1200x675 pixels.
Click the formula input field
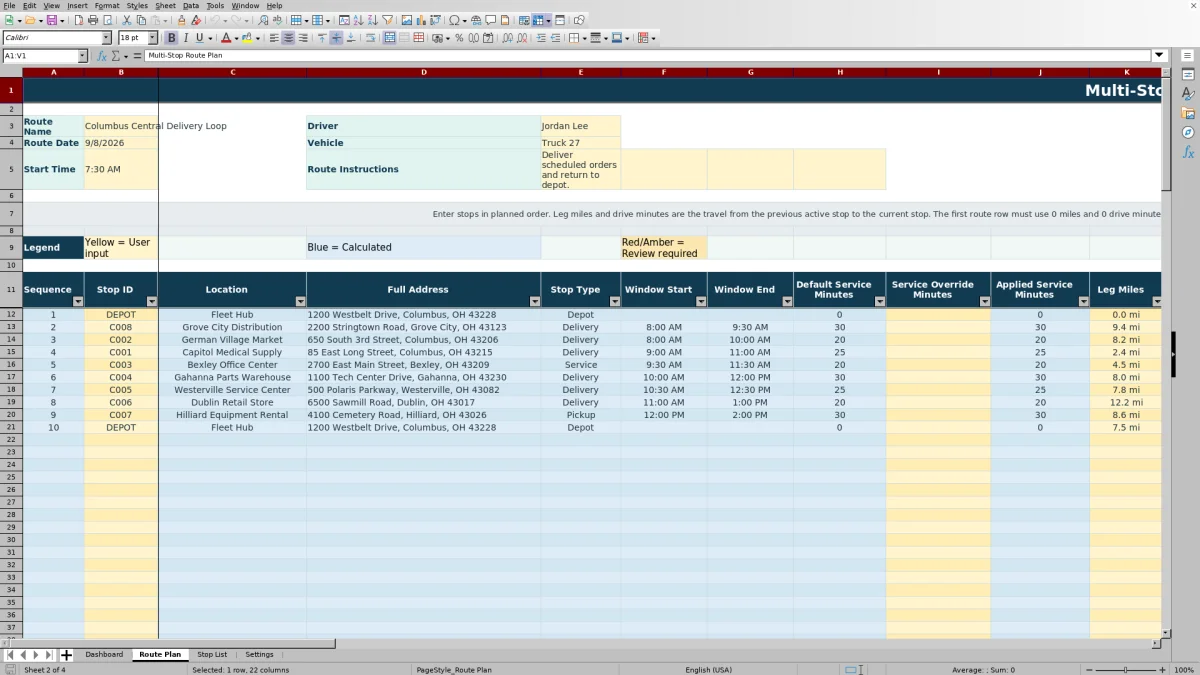tap(648, 56)
